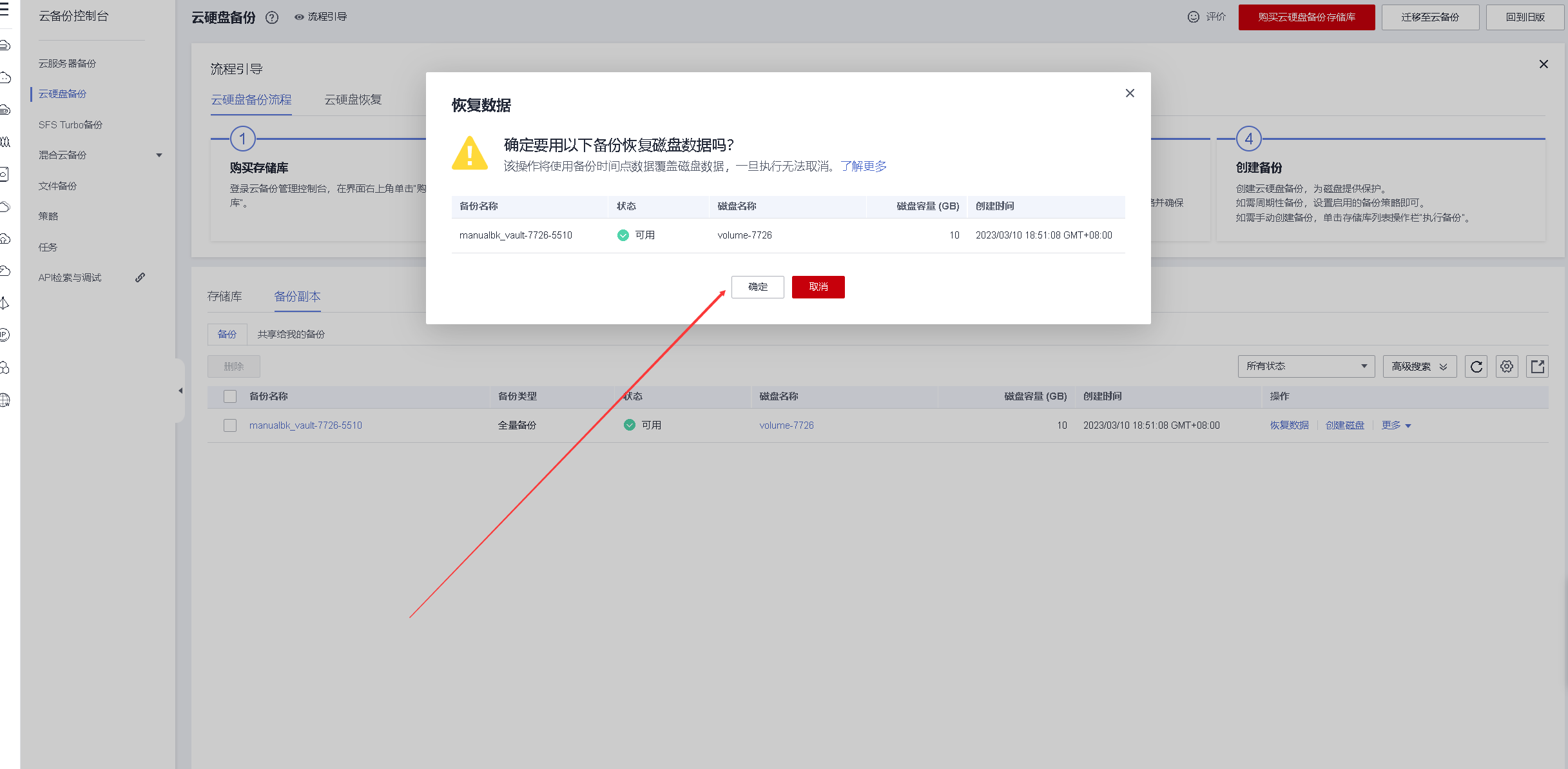1568x769 pixels.
Task: Click the smiley feedback icon
Action: [x=1193, y=17]
